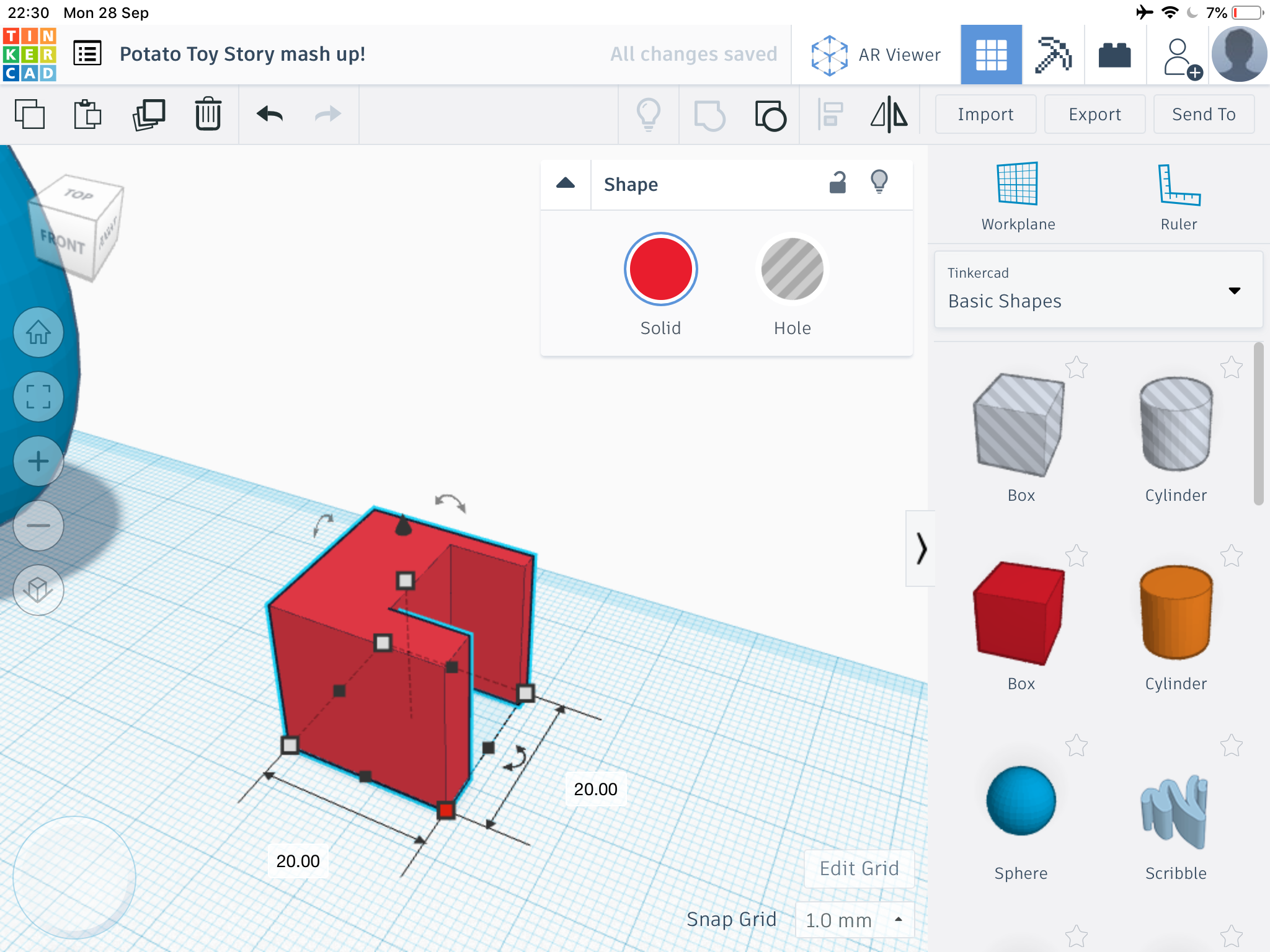Toggle perspective/orthographic view cube button

click(x=38, y=589)
